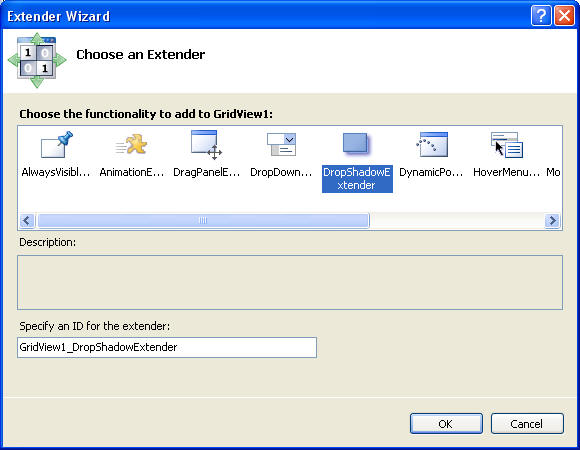Click the left scroll arrow

click(27, 221)
